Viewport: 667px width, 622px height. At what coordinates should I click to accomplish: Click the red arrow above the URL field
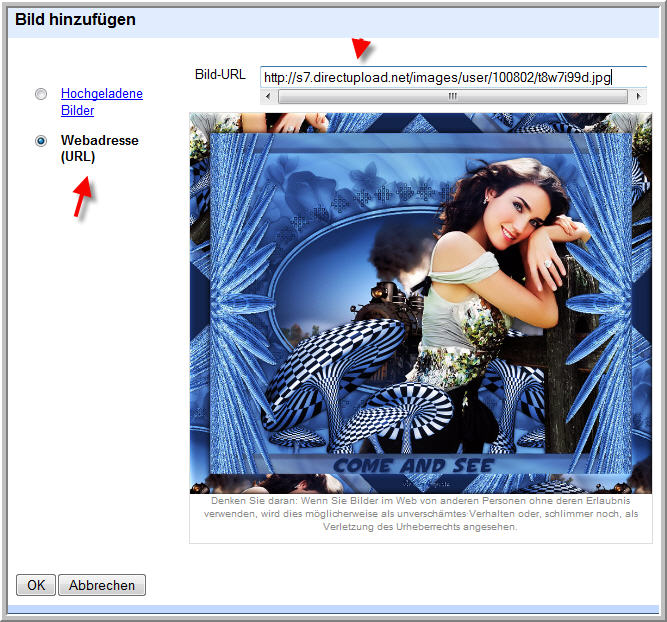[360, 48]
